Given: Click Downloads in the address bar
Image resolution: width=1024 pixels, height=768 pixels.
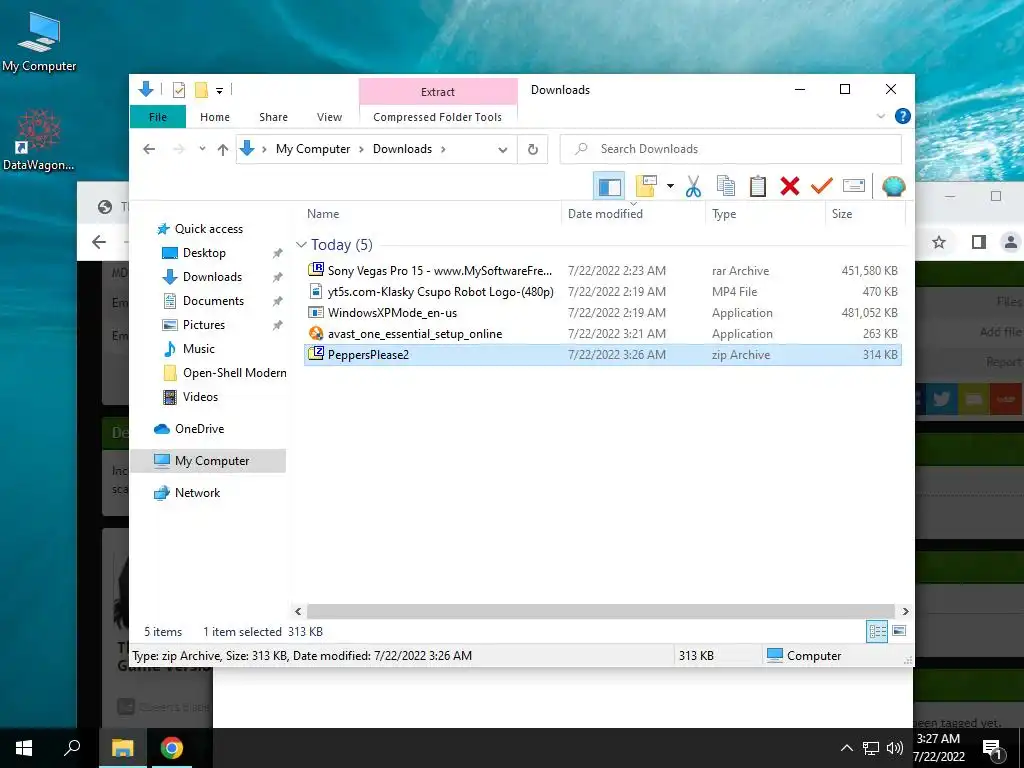Looking at the screenshot, I should coord(402,149).
